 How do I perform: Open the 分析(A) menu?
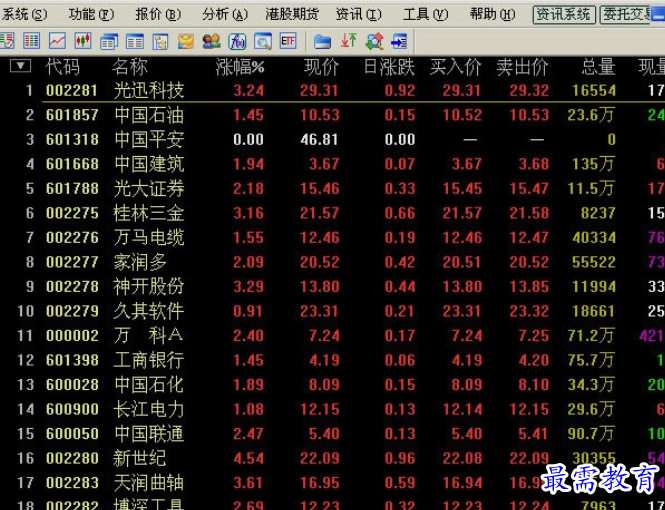[x=225, y=15]
